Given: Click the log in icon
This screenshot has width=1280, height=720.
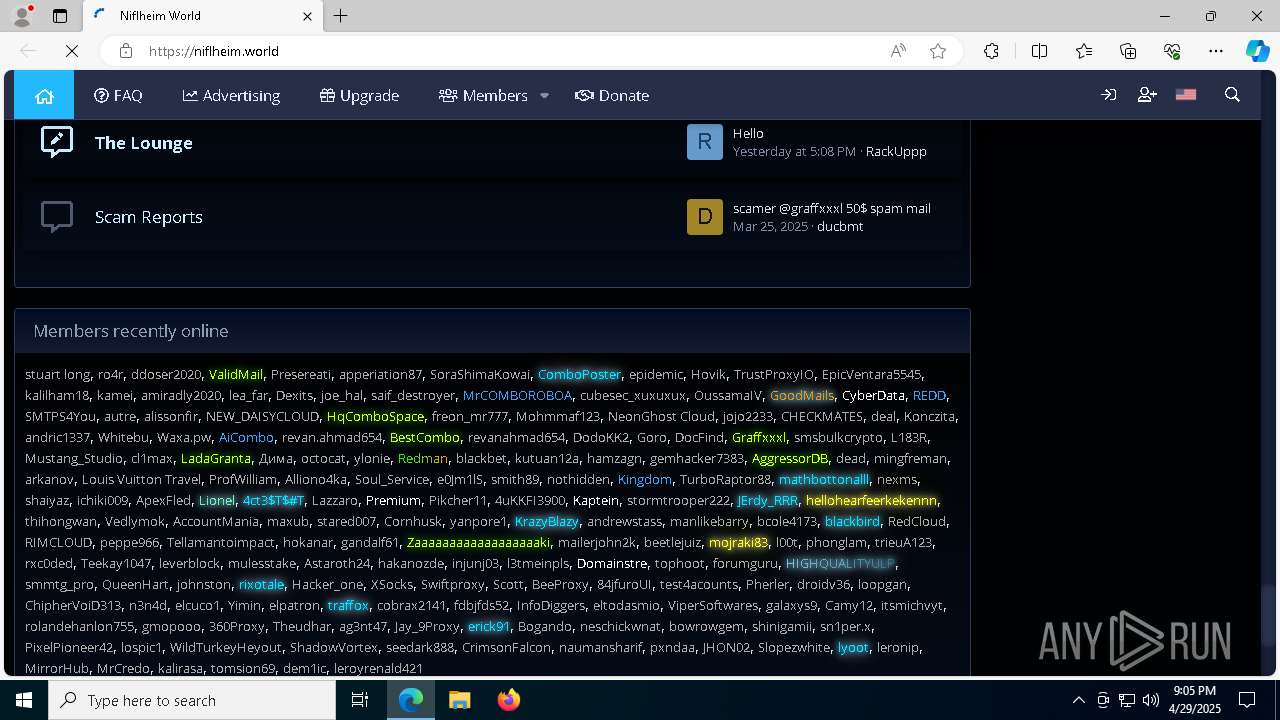Looking at the screenshot, I should 1108,95.
